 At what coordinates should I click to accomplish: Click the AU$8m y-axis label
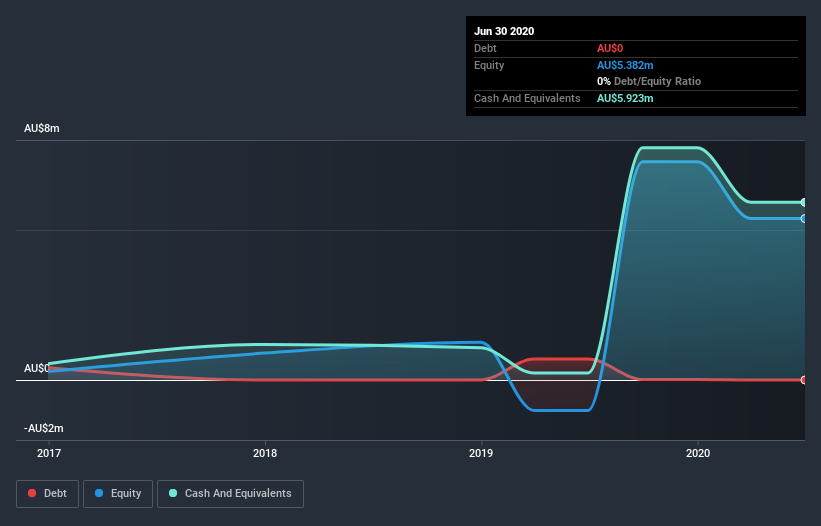42,128
